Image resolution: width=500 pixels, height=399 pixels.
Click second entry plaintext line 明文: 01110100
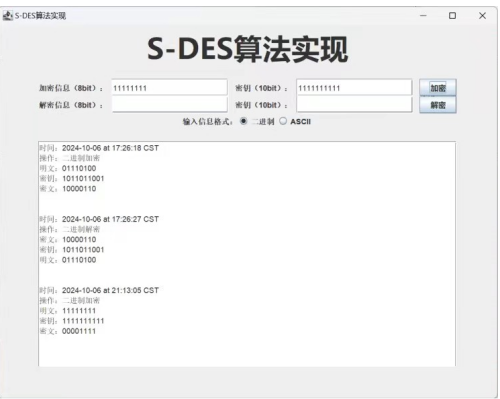68,260
